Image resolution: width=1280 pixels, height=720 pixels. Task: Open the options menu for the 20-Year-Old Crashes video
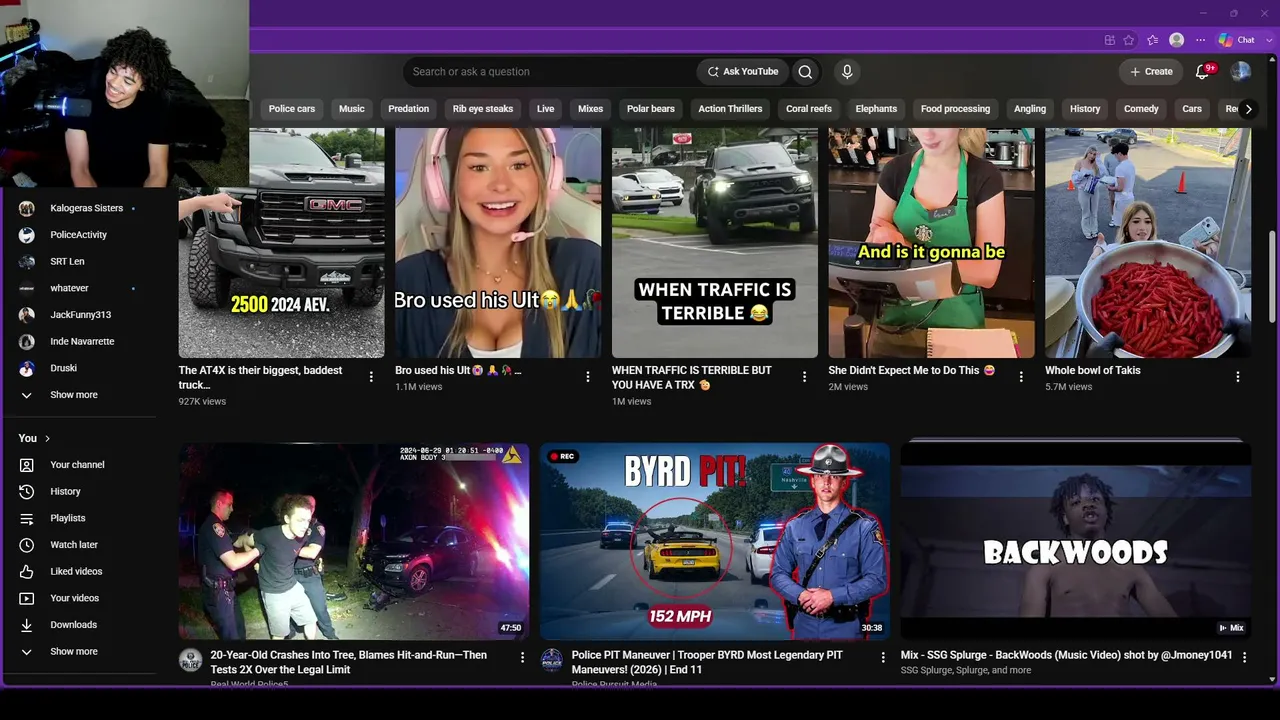pyautogui.click(x=522, y=657)
